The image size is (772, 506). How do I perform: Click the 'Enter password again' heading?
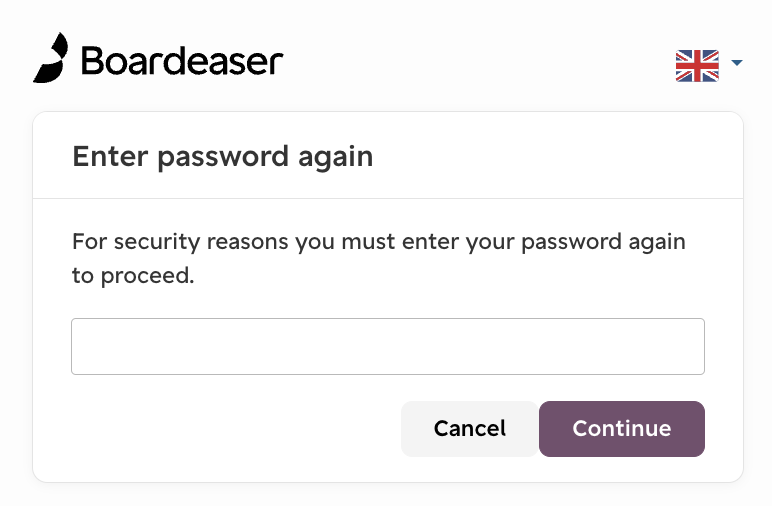(223, 158)
